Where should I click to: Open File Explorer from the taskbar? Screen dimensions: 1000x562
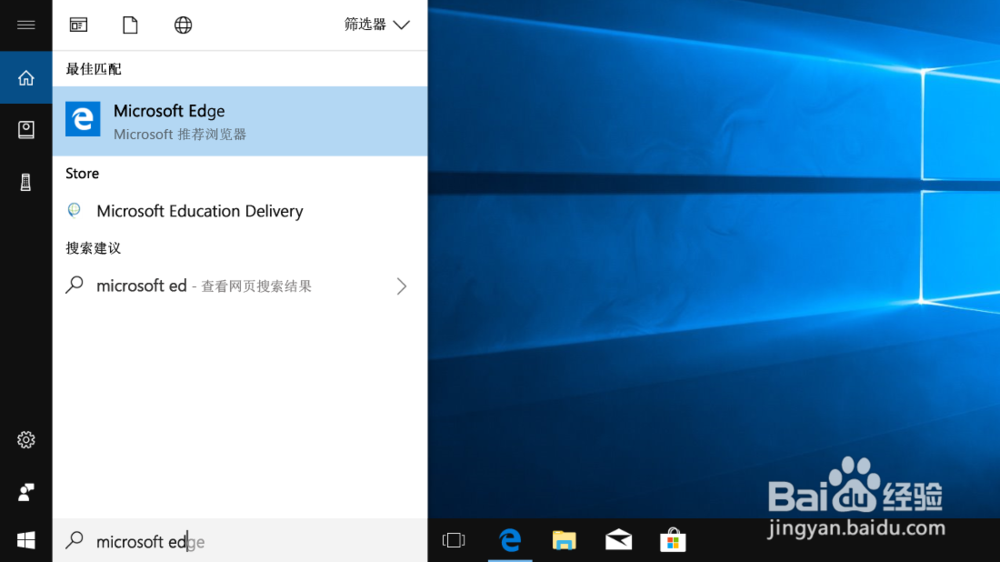pyautogui.click(x=564, y=540)
